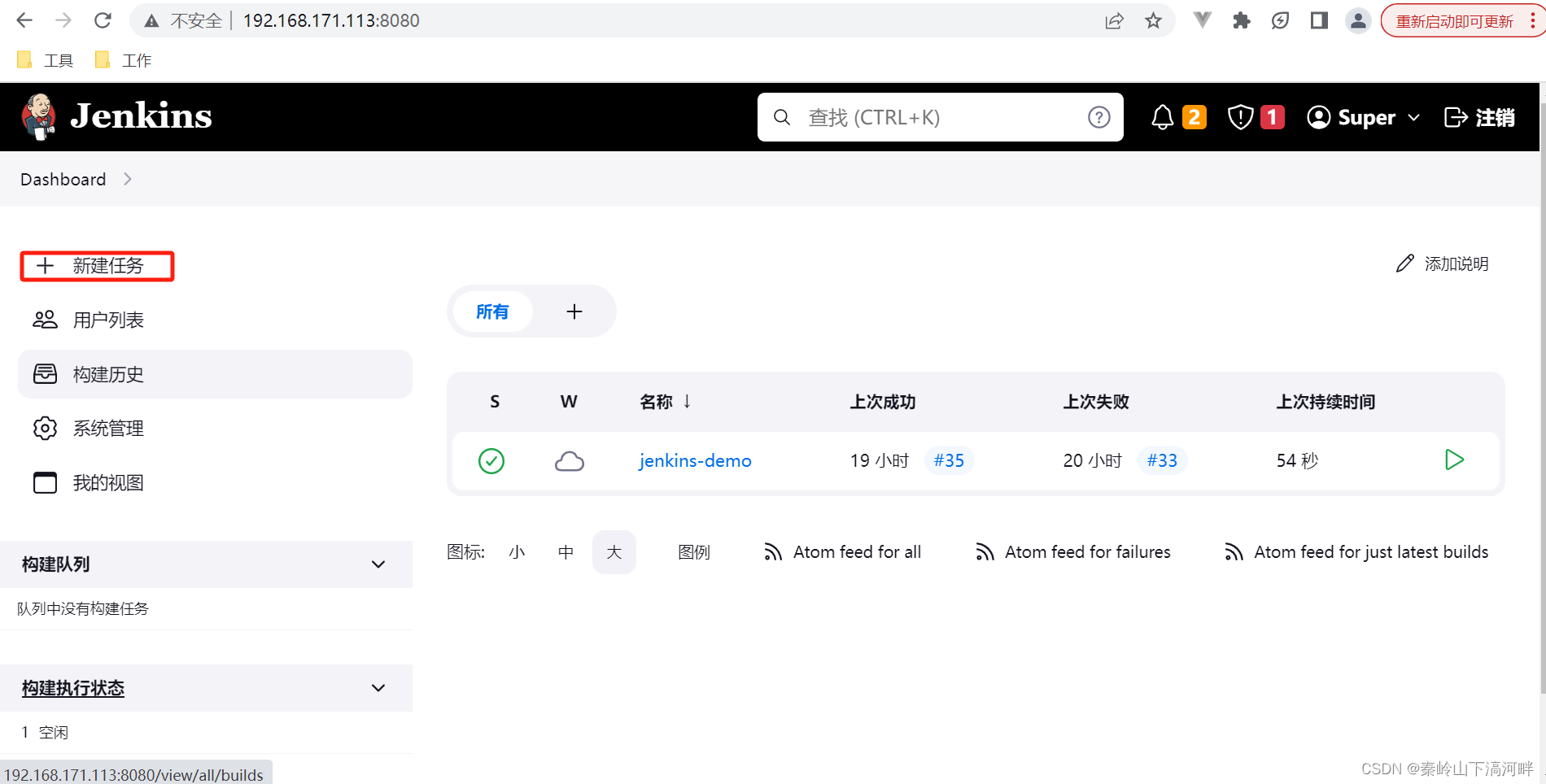1546x784 pixels.
Task: Open search help question mark icon
Action: click(1098, 117)
